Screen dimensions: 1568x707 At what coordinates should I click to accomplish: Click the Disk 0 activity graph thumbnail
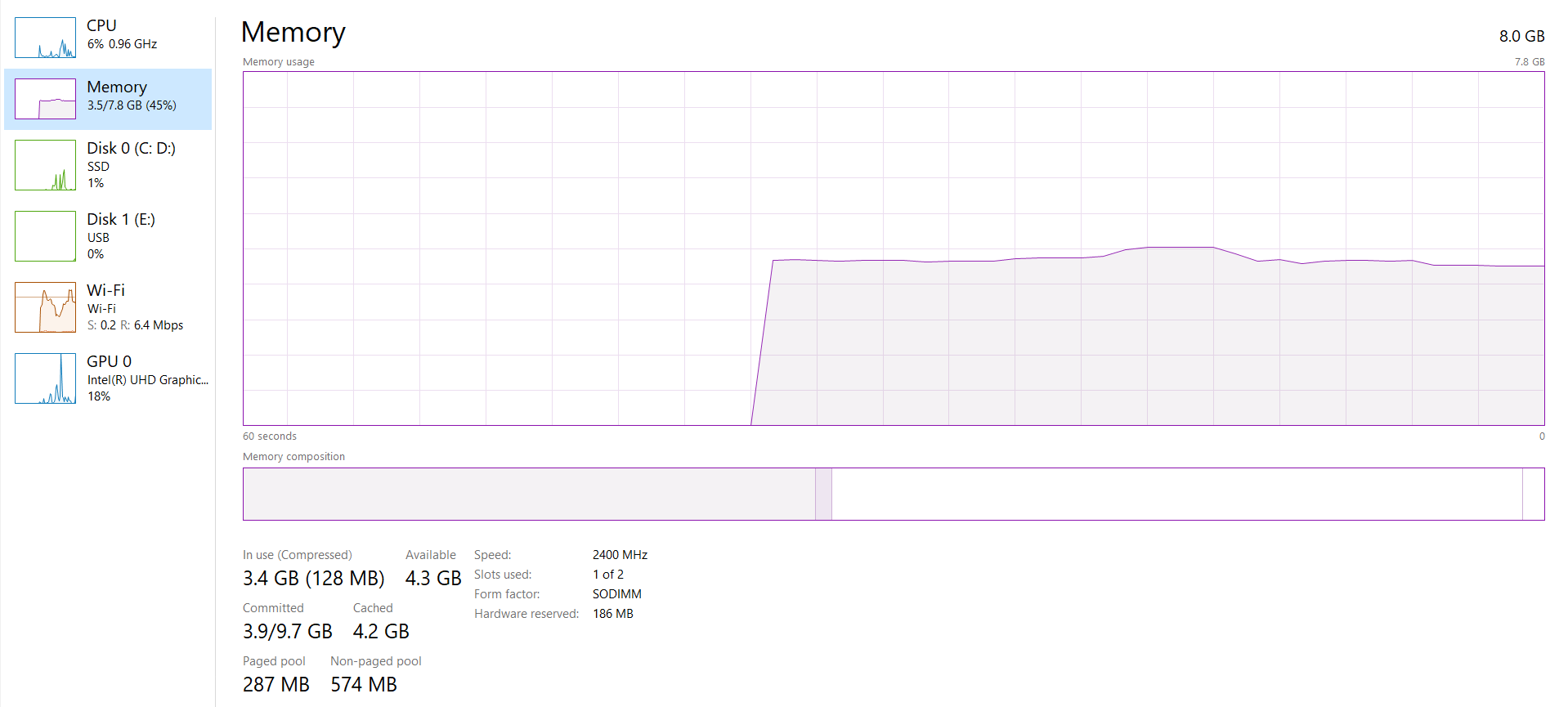point(45,165)
